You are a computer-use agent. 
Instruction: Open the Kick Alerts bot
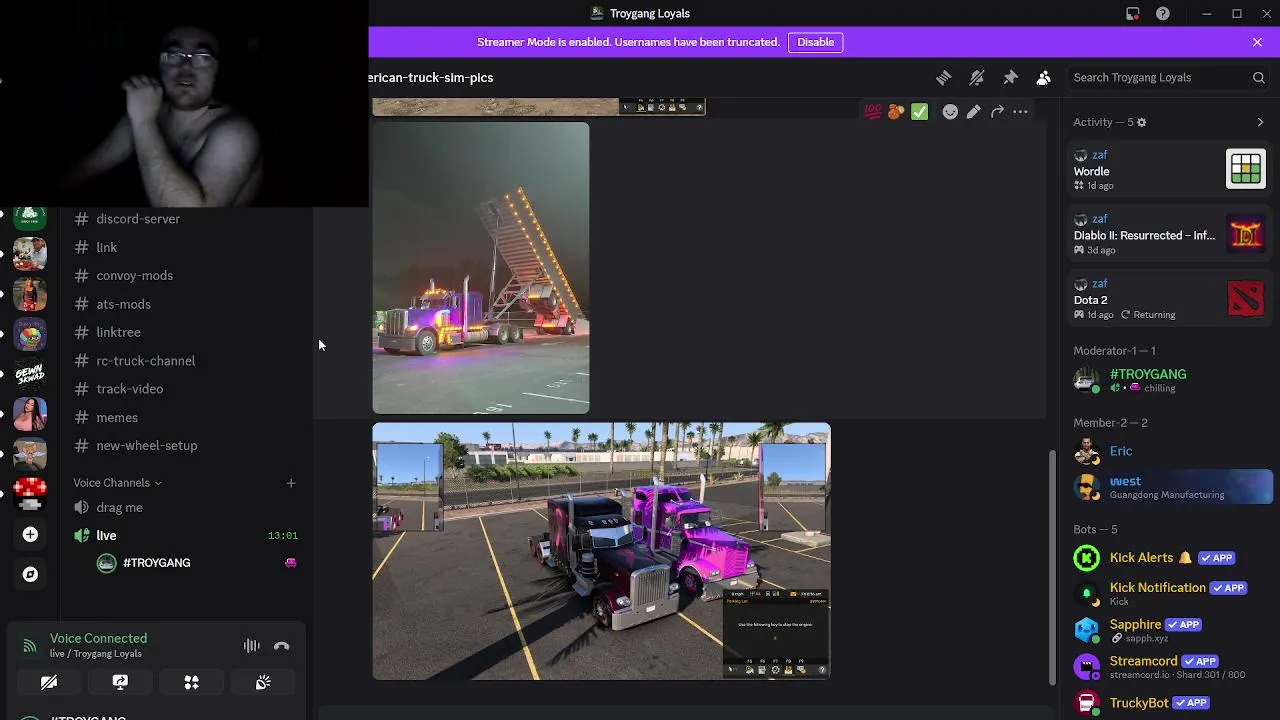[x=1170, y=558]
